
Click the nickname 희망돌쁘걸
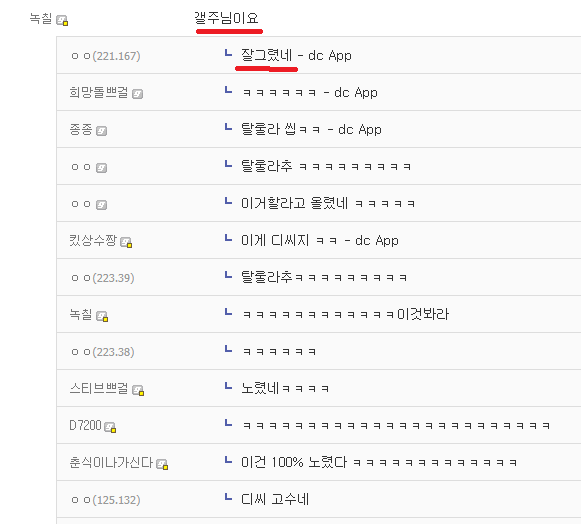99,92
